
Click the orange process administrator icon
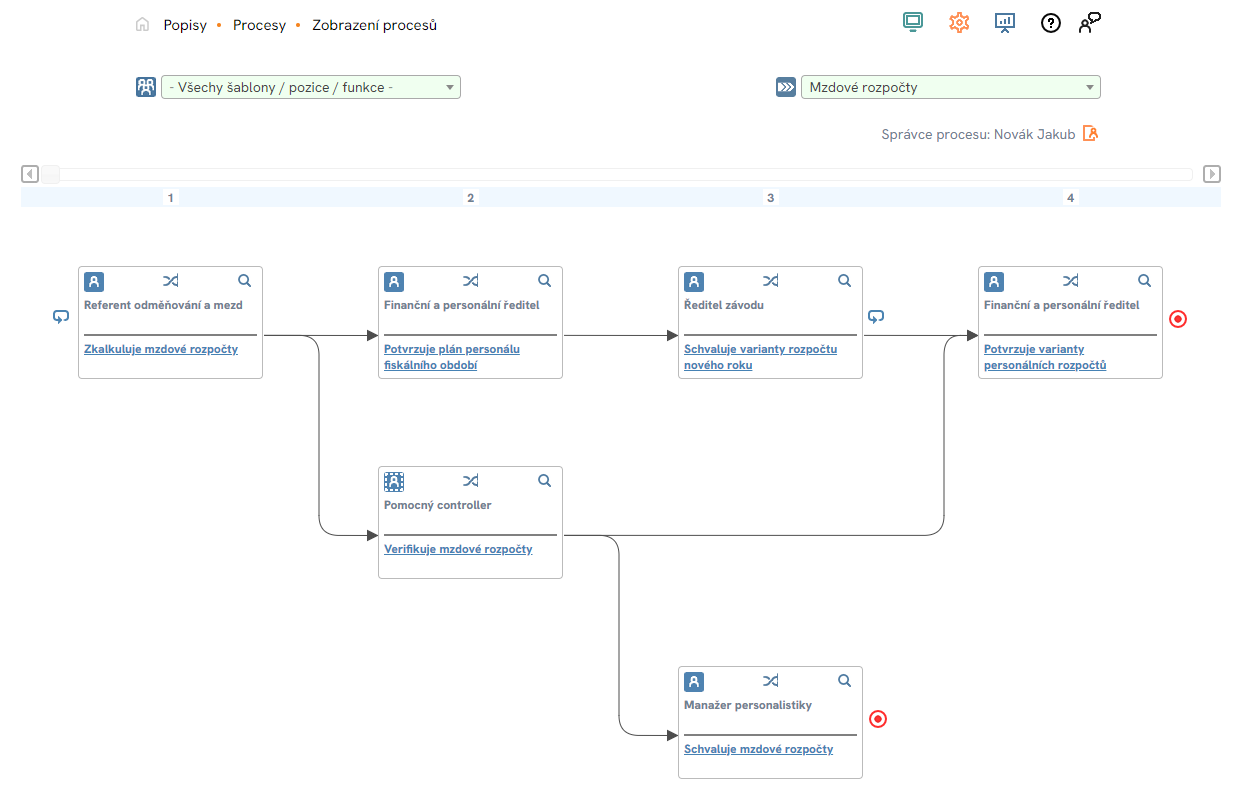point(1090,134)
